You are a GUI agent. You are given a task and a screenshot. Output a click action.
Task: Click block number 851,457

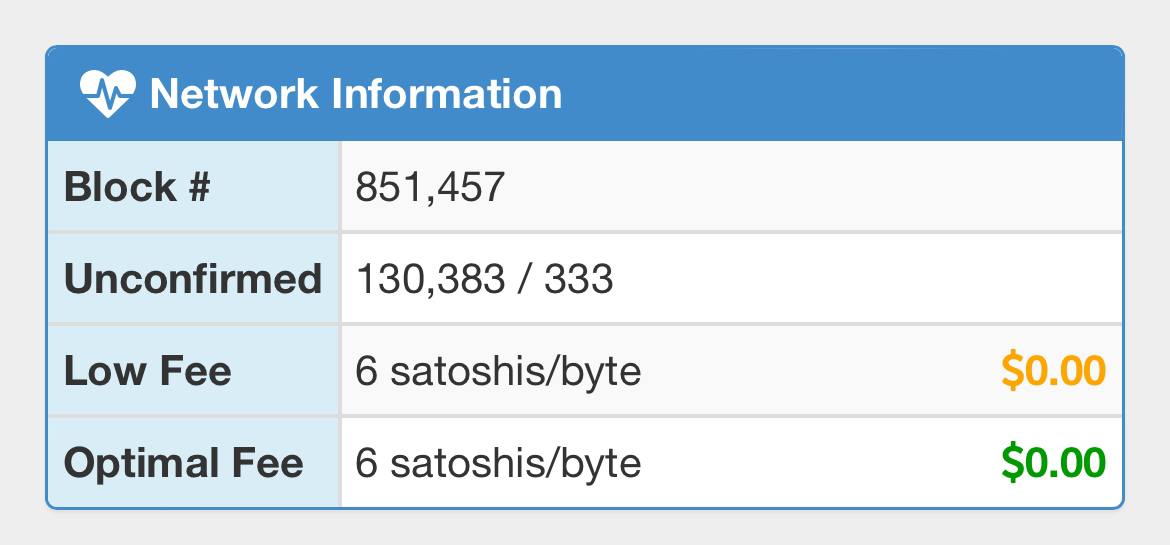[x=431, y=187]
